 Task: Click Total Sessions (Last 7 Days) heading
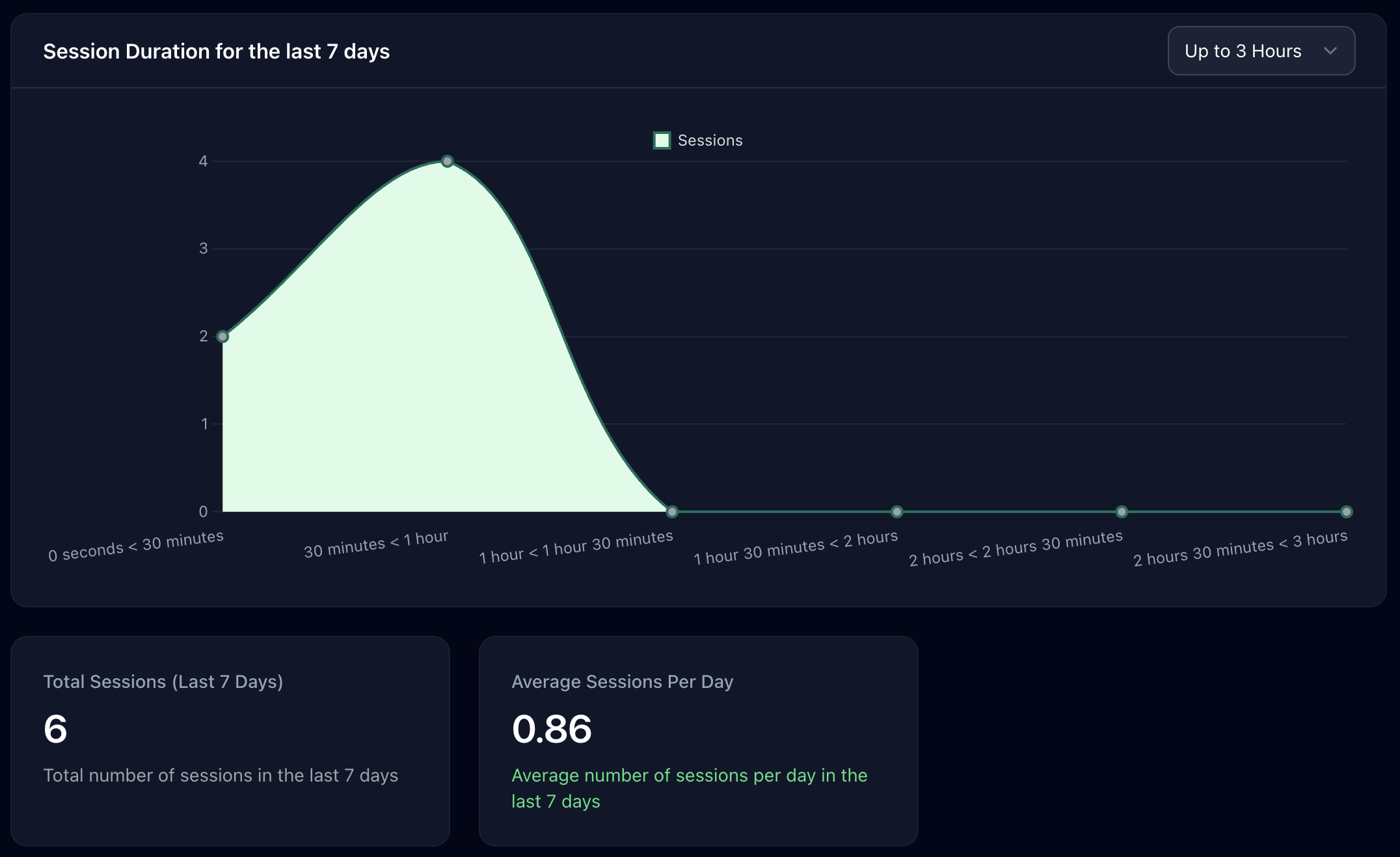(163, 681)
